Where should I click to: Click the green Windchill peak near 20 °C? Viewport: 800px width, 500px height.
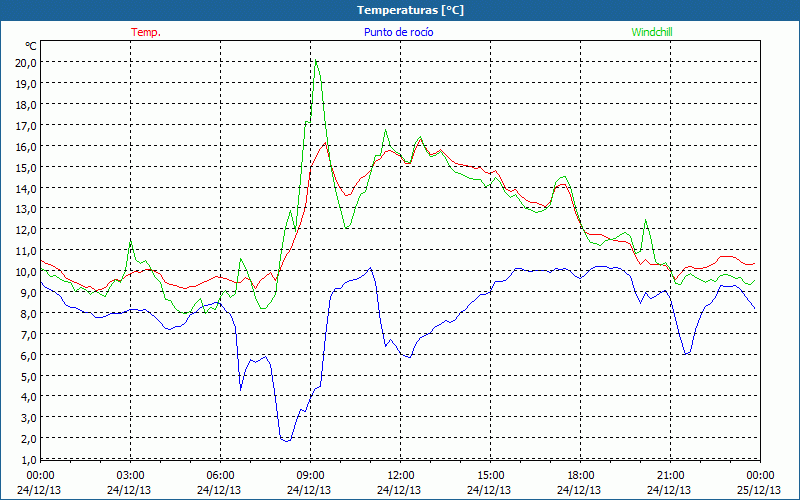[316, 60]
